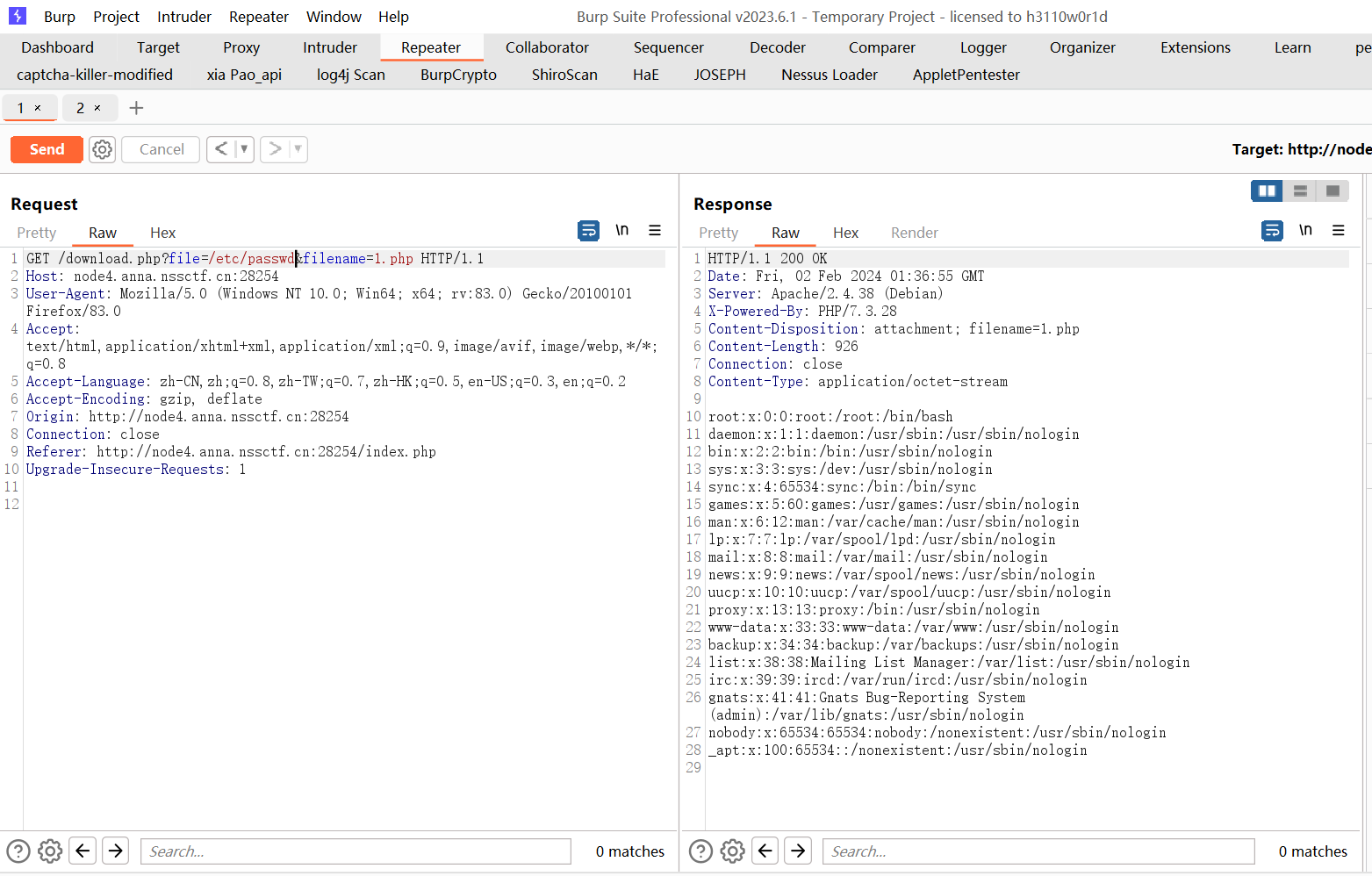Close Repeater tab 2
This screenshot has width=1372, height=876.
tap(97, 108)
